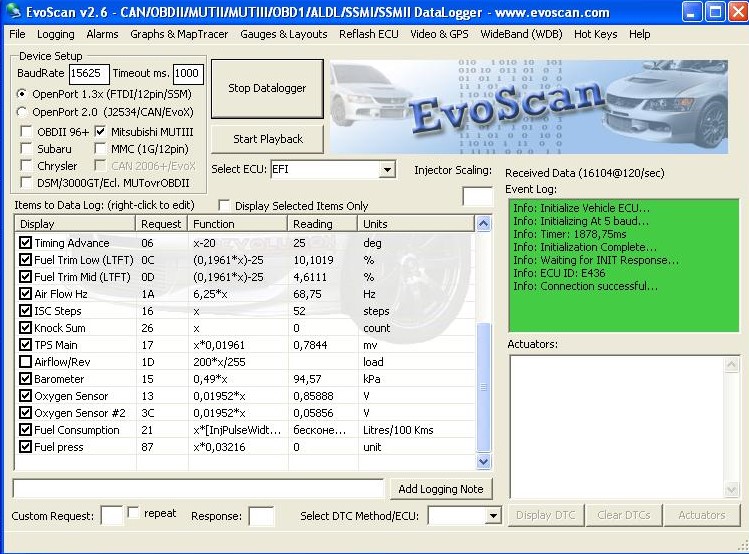Uncheck Oxygen Sensor #2 item
This screenshot has width=749, height=554.
click(x=25, y=413)
